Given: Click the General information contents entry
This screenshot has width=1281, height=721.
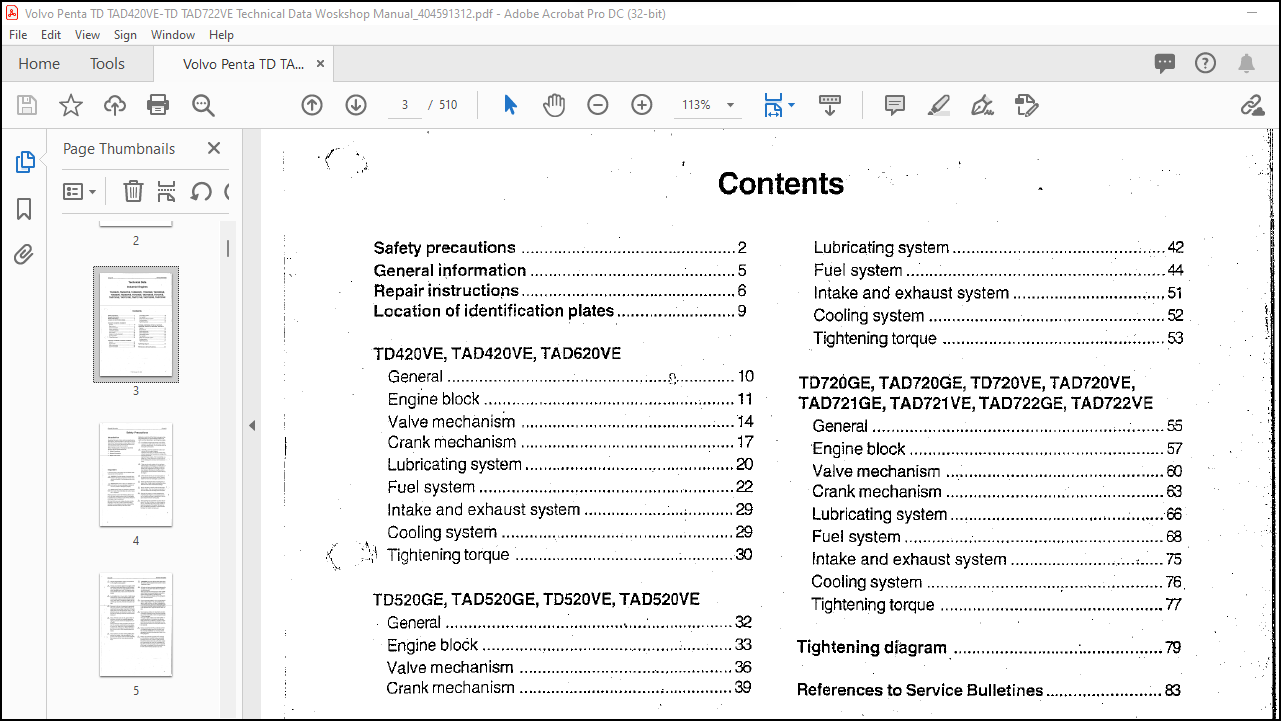Looking at the screenshot, I should click(560, 270).
